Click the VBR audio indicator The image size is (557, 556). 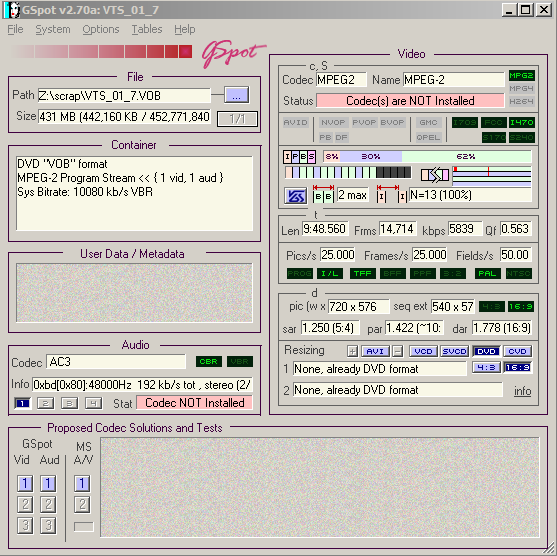click(240, 362)
